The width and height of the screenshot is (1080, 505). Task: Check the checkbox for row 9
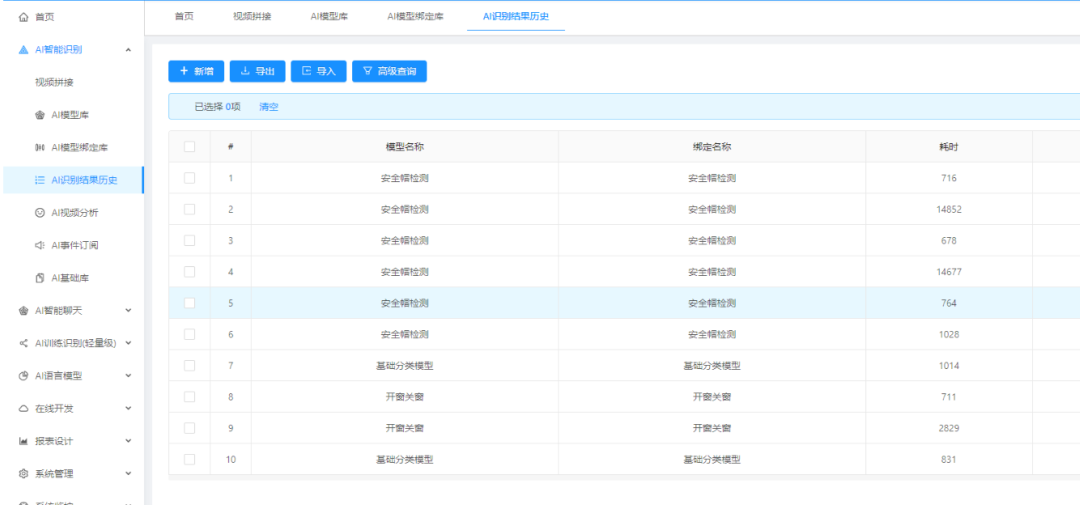pyautogui.click(x=189, y=428)
